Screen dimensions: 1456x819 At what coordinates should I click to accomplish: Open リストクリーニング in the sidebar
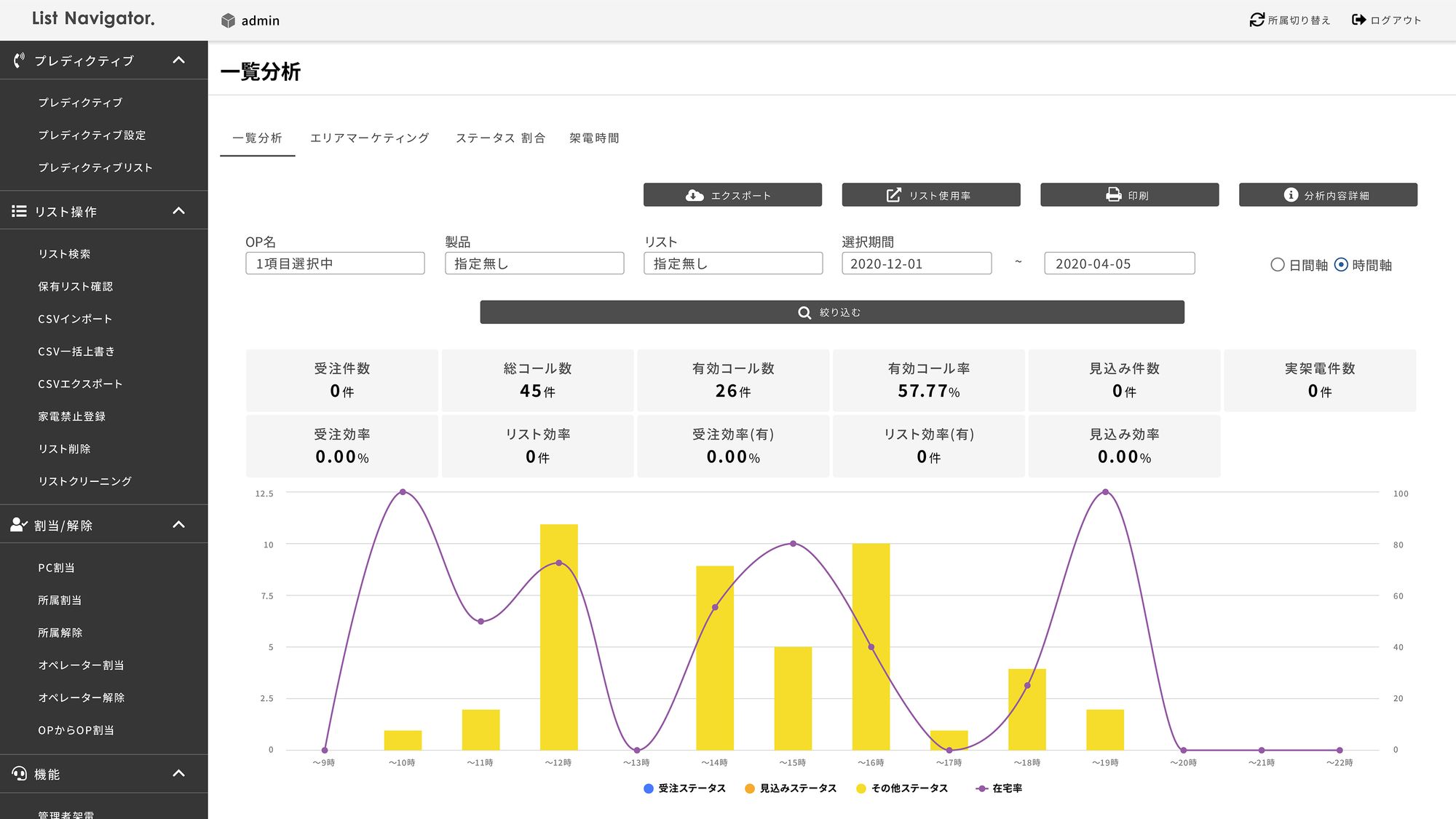[x=84, y=481]
